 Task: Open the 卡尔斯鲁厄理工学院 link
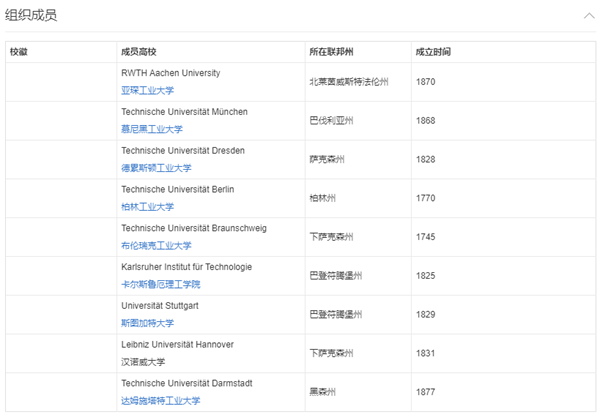pos(161,284)
